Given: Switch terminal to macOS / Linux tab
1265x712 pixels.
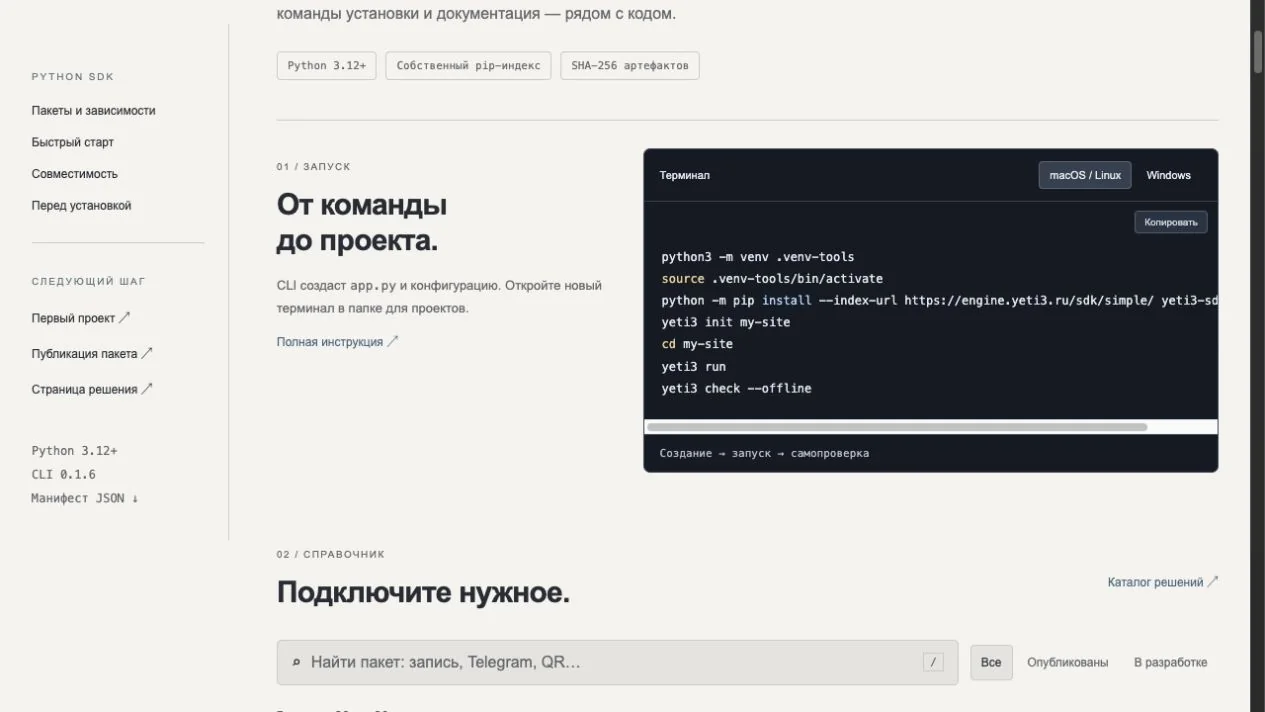Looking at the screenshot, I should (x=1085, y=175).
